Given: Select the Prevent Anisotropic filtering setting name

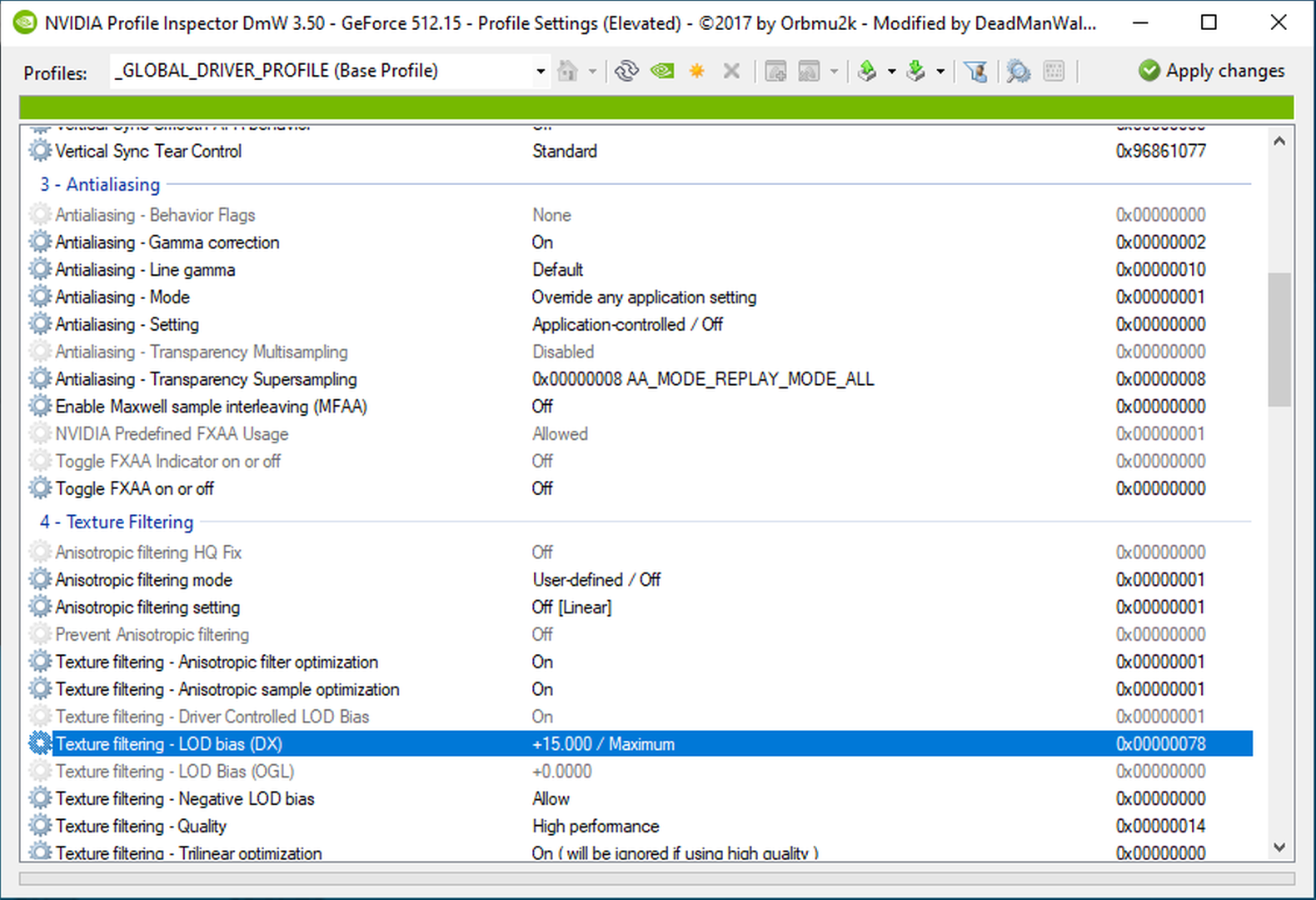Looking at the screenshot, I should (x=152, y=634).
